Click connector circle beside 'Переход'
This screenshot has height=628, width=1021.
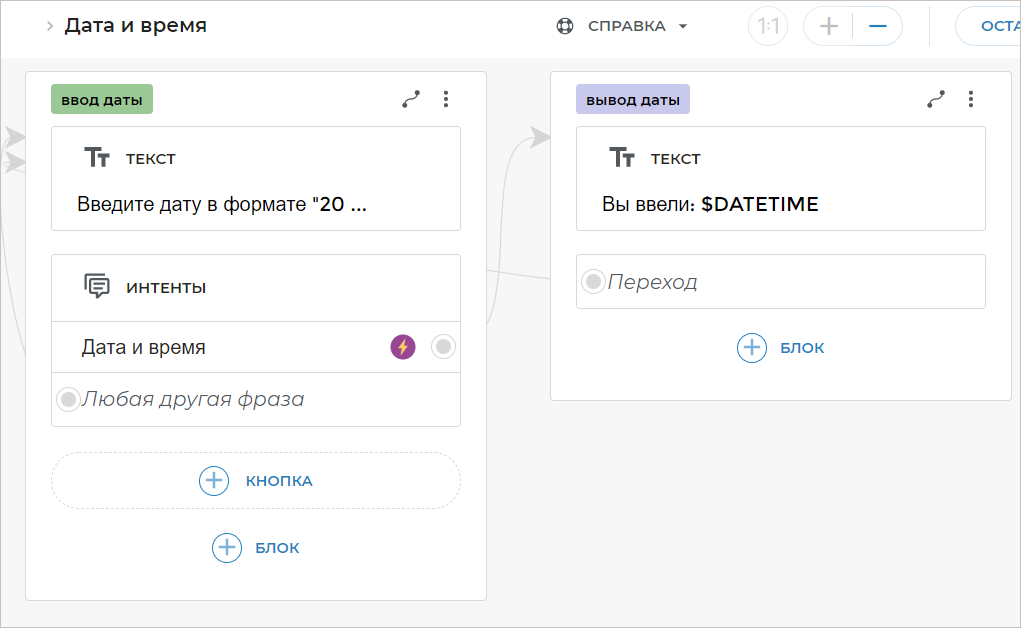[593, 282]
